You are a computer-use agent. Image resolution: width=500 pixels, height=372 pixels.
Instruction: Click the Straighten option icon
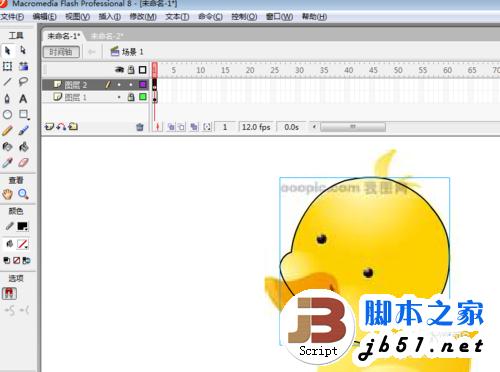(24, 311)
